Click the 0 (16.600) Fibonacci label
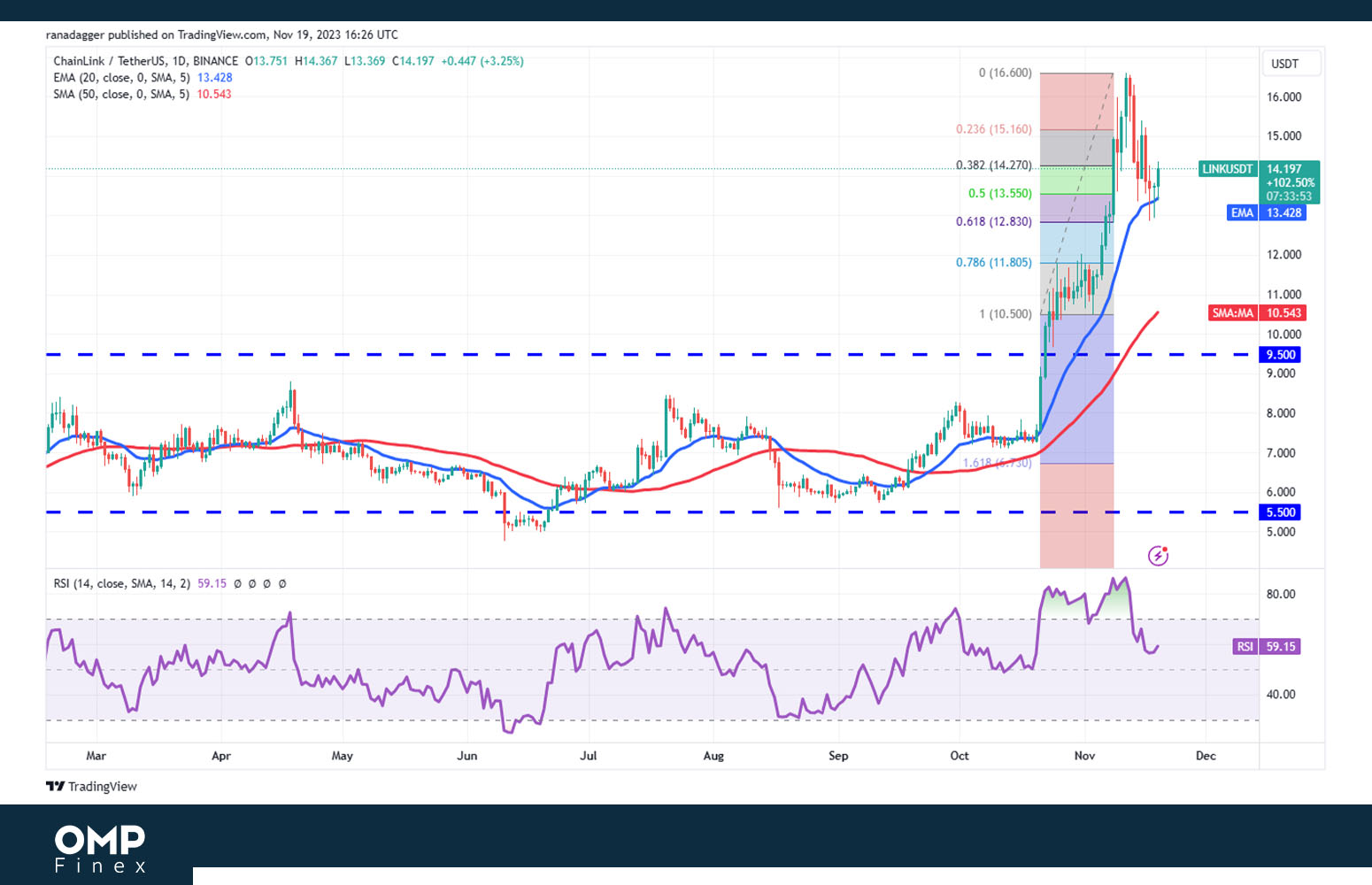Screen dimensions: 1372x885 coord(1005,73)
